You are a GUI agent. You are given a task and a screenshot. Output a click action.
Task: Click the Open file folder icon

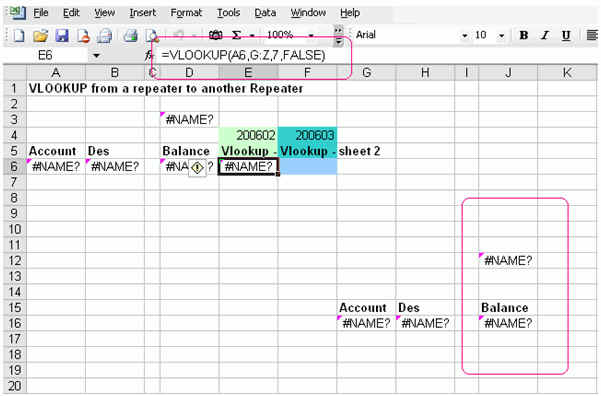tap(40, 36)
